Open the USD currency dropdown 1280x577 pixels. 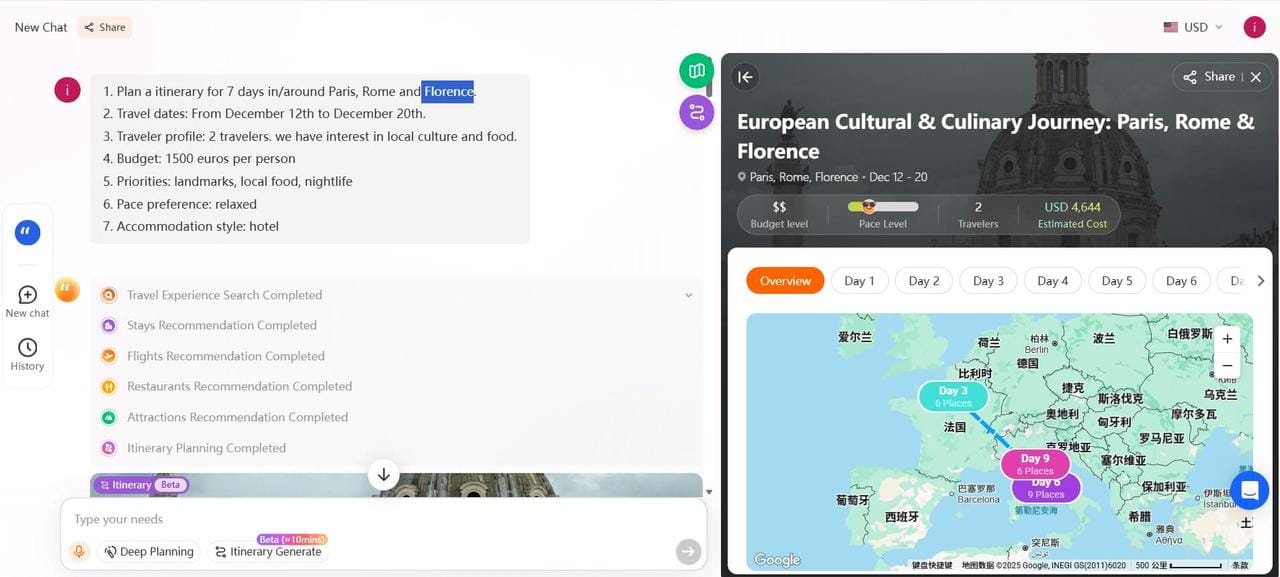1193,27
